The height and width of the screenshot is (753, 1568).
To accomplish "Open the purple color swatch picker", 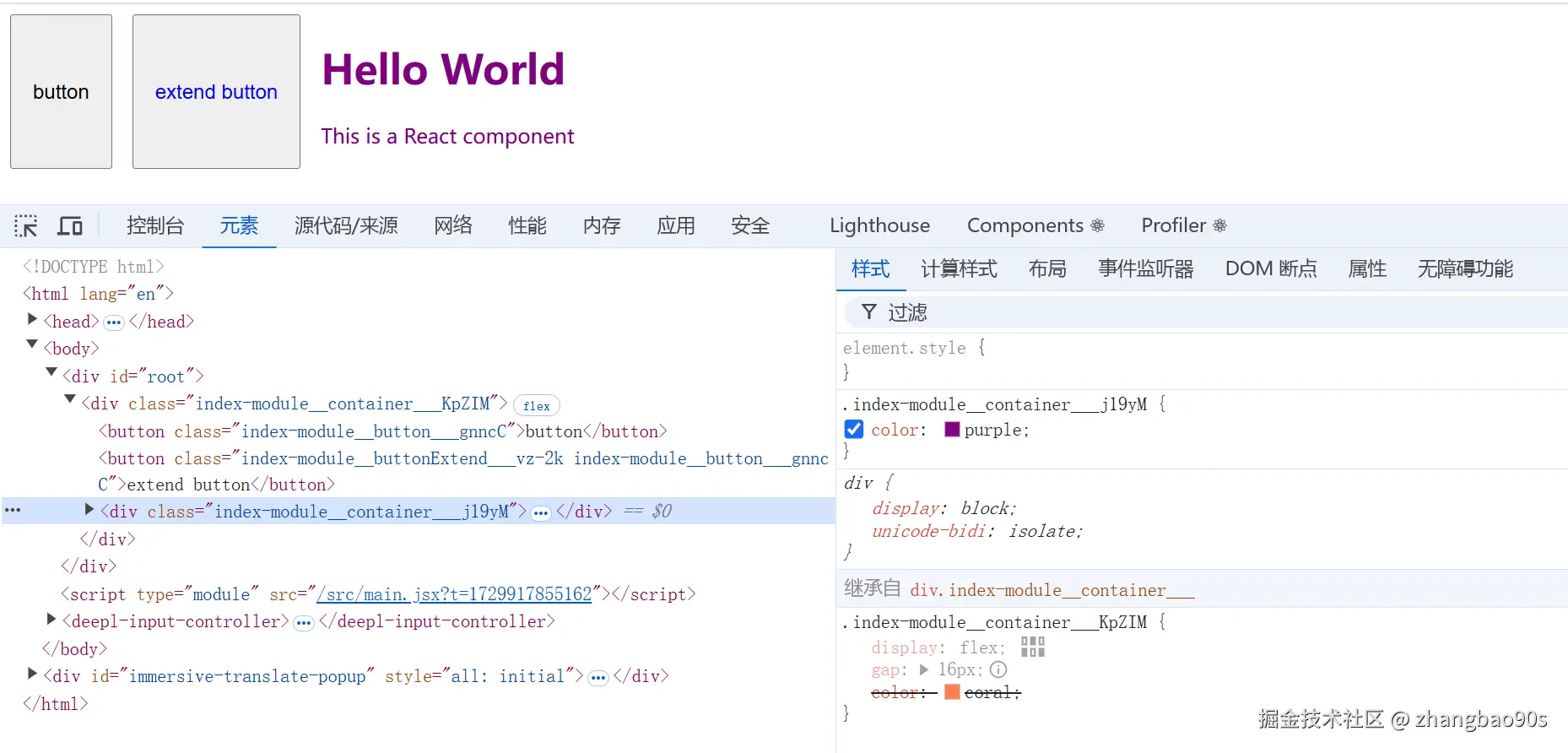I will [x=952, y=430].
